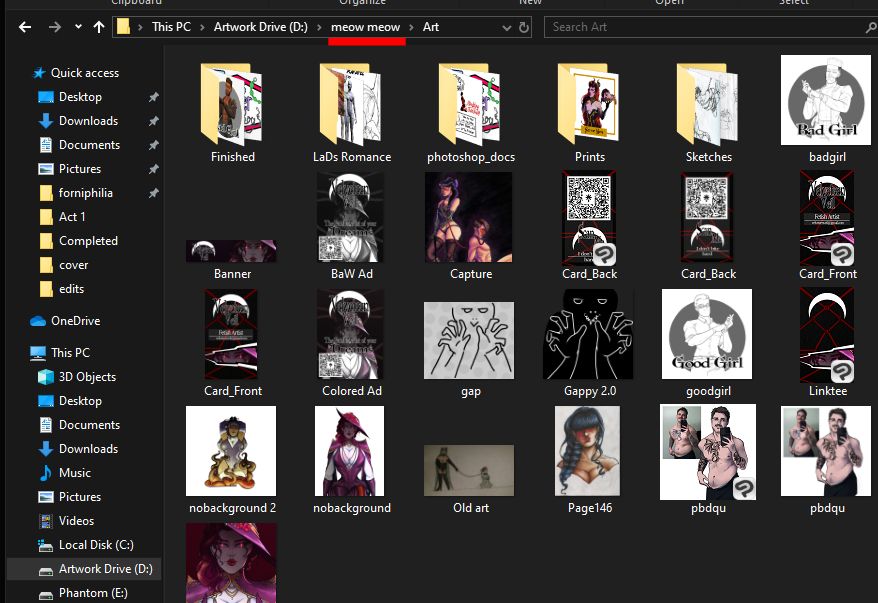Open the 'Act 1' folder in sidebar
This screenshot has height=603, width=878.
point(72,217)
